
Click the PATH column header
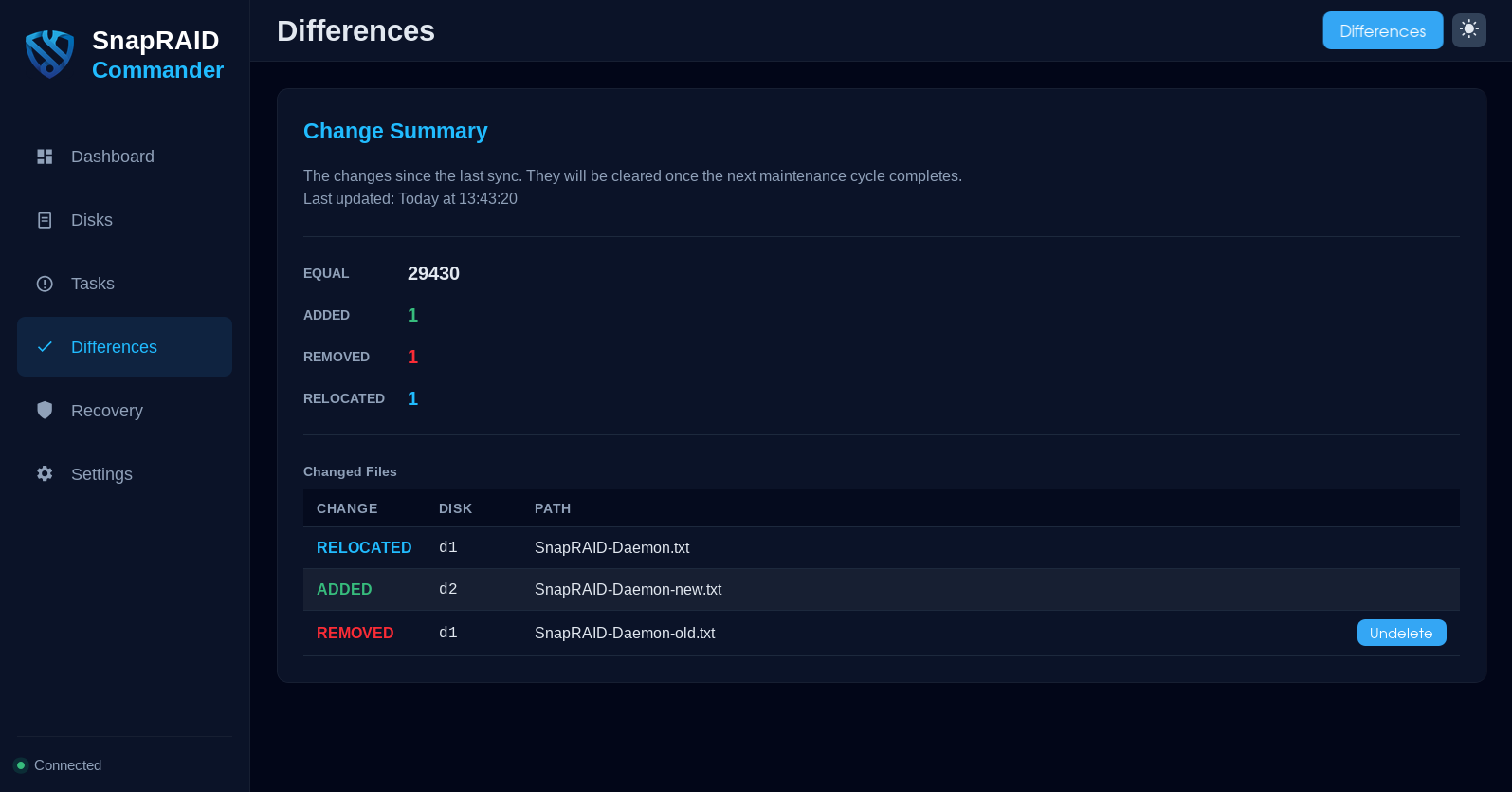pos(553,508)
